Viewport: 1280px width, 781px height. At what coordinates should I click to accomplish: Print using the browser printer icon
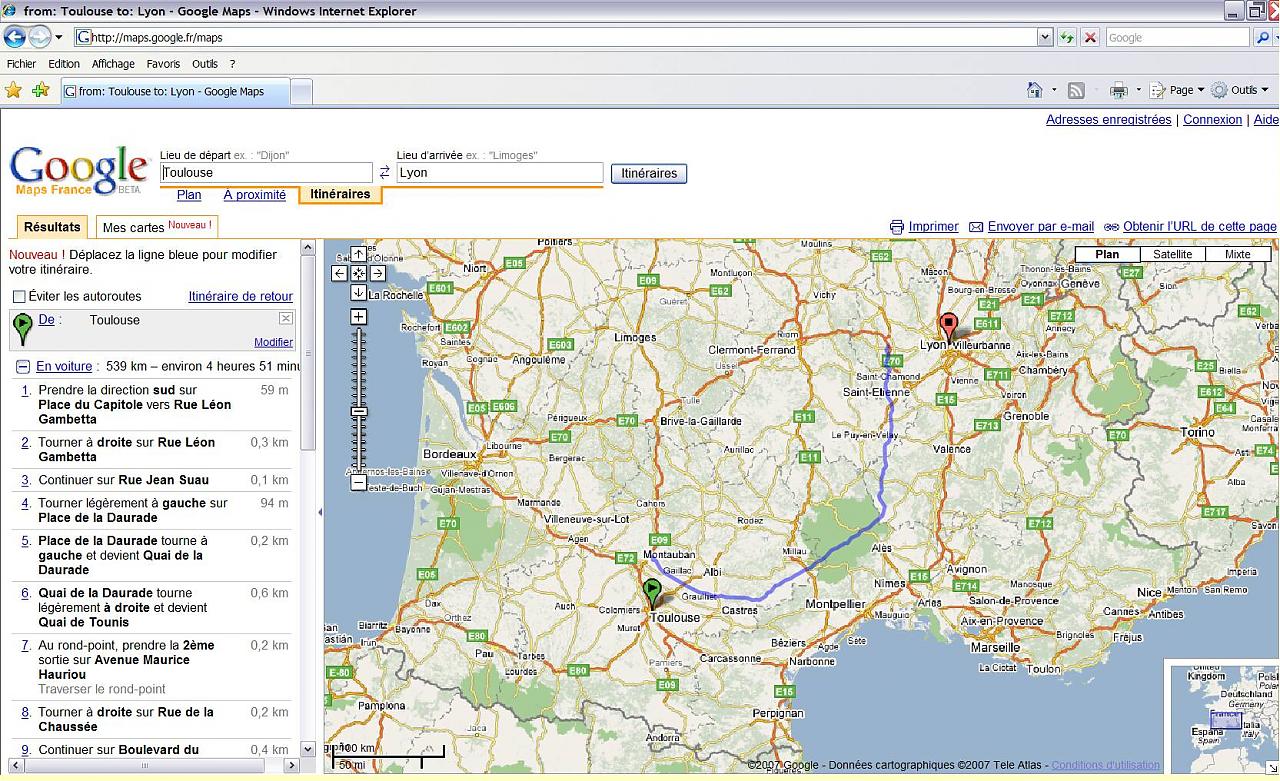pyautogui.click(x=1119, y=90)
